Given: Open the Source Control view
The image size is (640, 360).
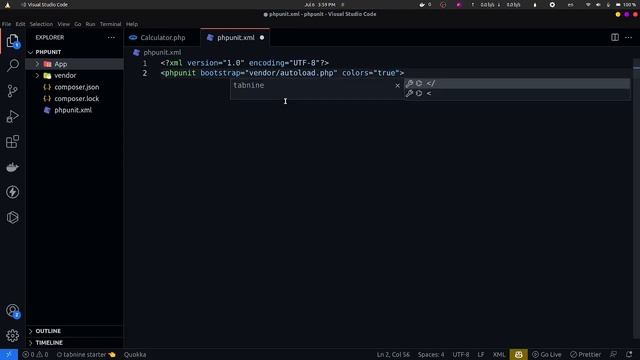Looking at the screenshot, I should click(x=13, y=91).
